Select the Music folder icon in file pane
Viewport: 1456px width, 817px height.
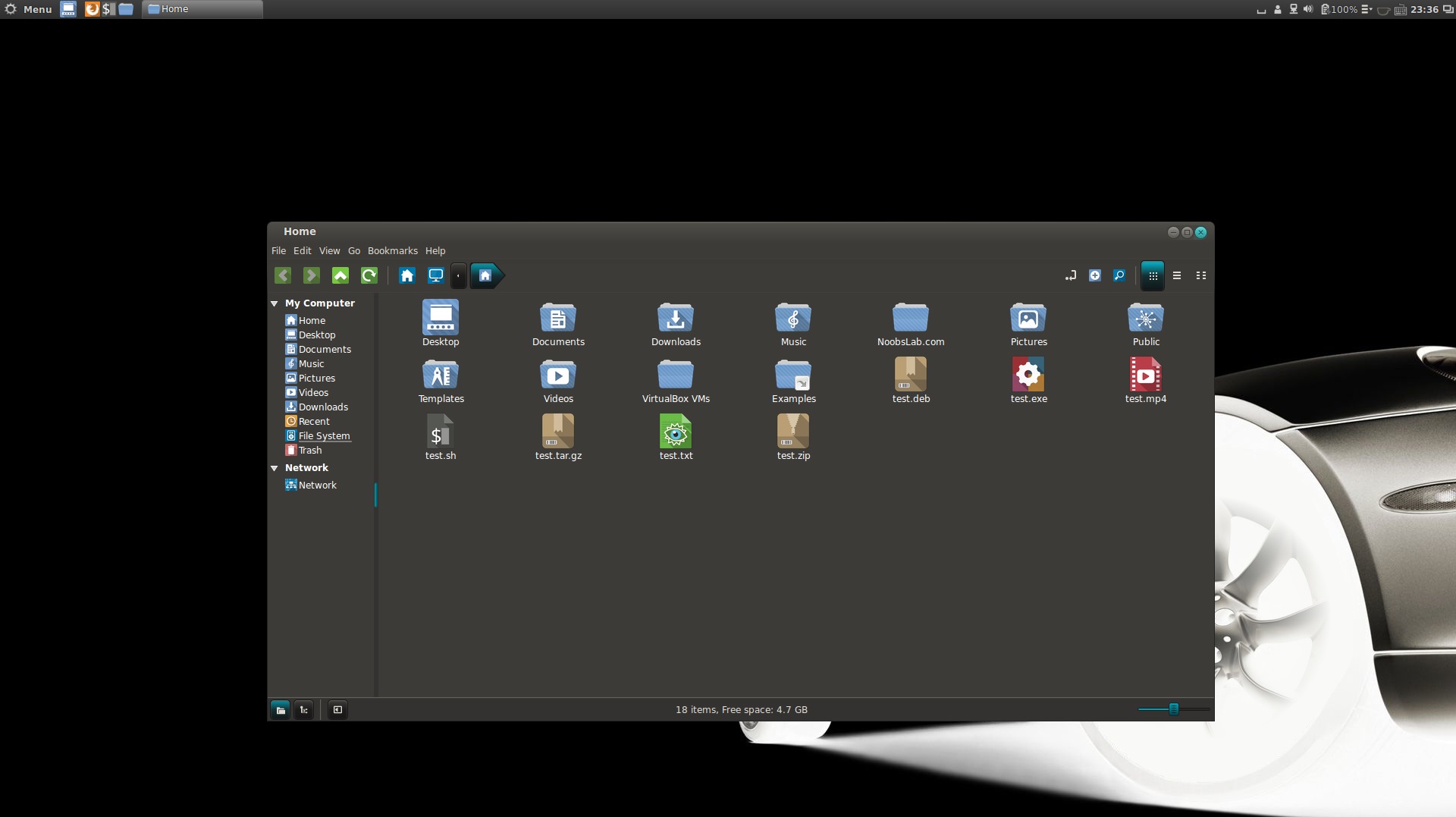(793, 318)
